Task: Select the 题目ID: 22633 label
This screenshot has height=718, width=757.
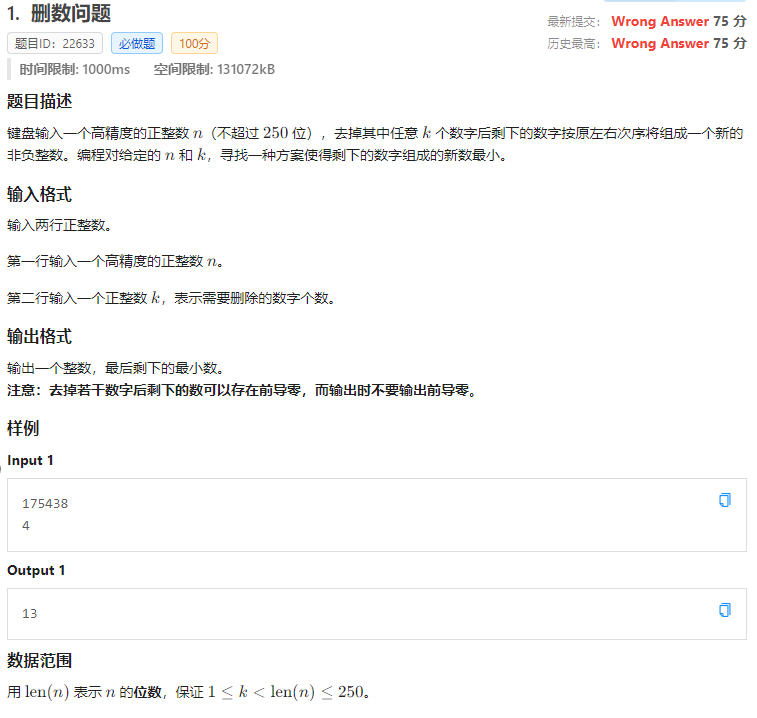Action: (54, 43)
